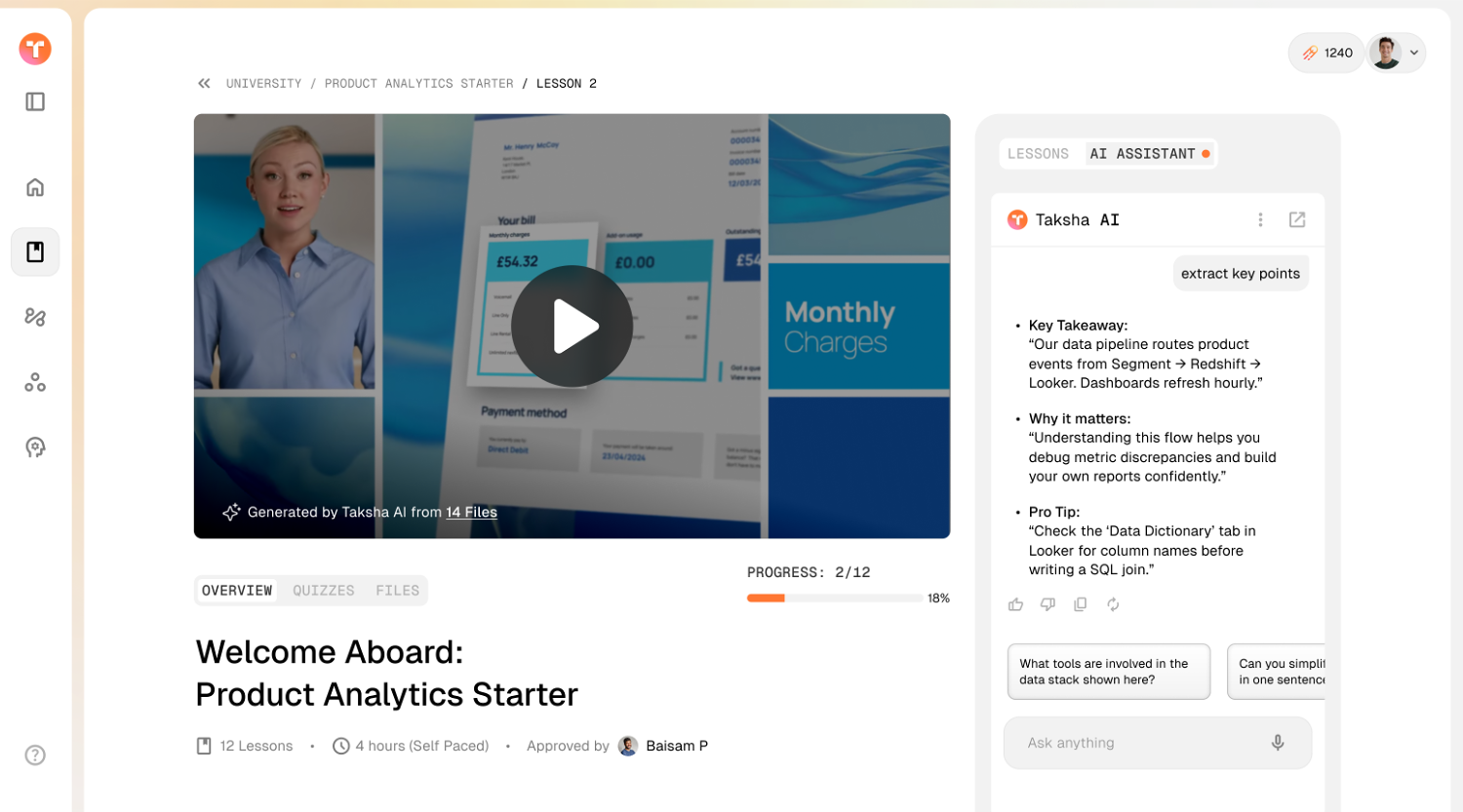This screenshot has height=812, width=1463.
Task: Click the Why it matters heading
Action: tap(1080, 419)
